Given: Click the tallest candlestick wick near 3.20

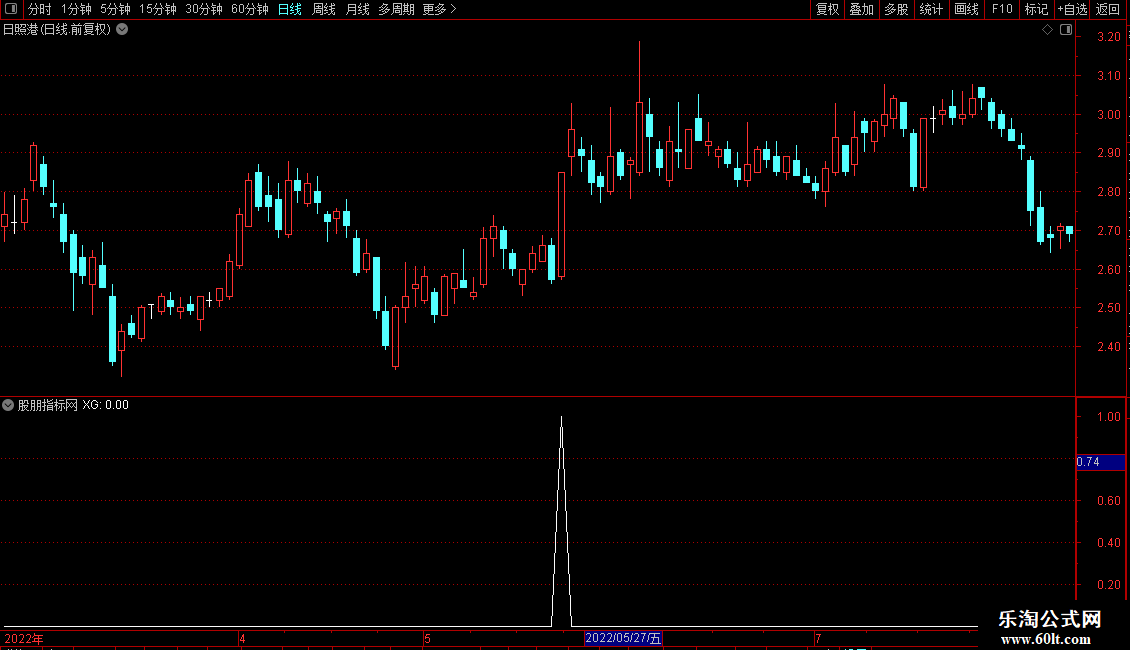Looking at the screenshot, I should click(639, 71).
